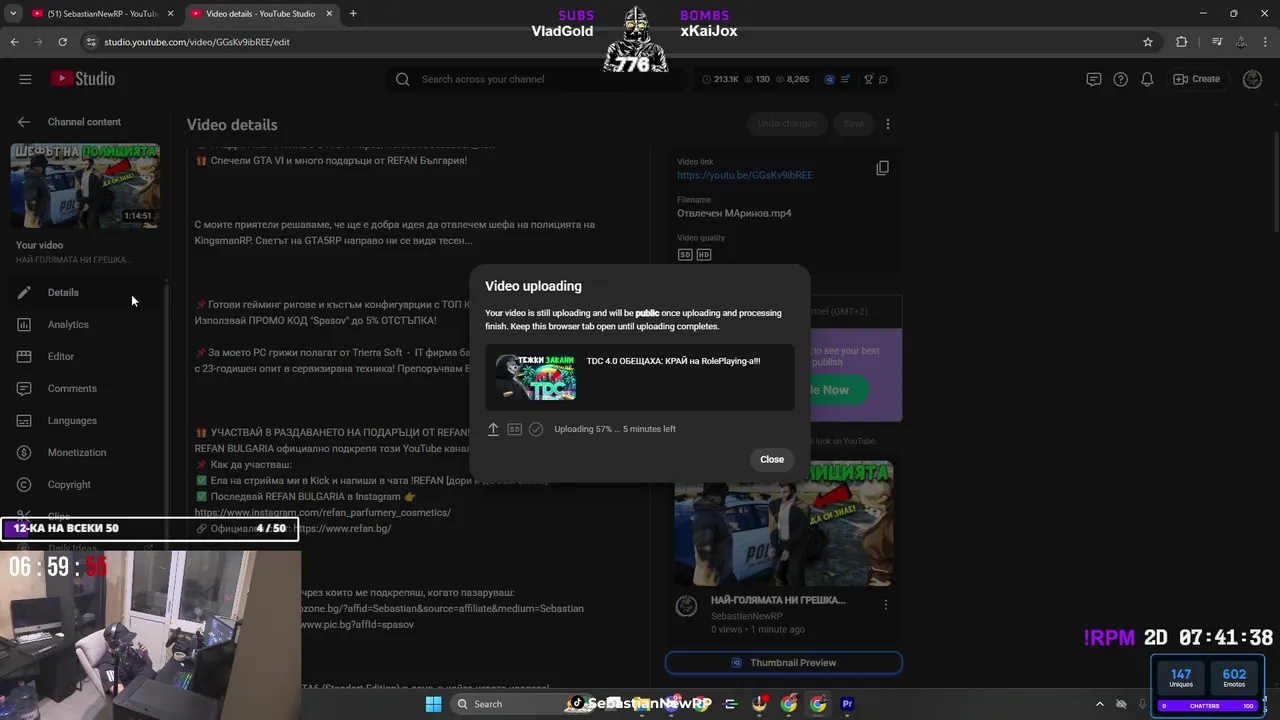This screenshot has width=1280, height=720.
Task: Open the youtu.be/GGsKv9ibREE video link
Action: [x=745, y=175]
